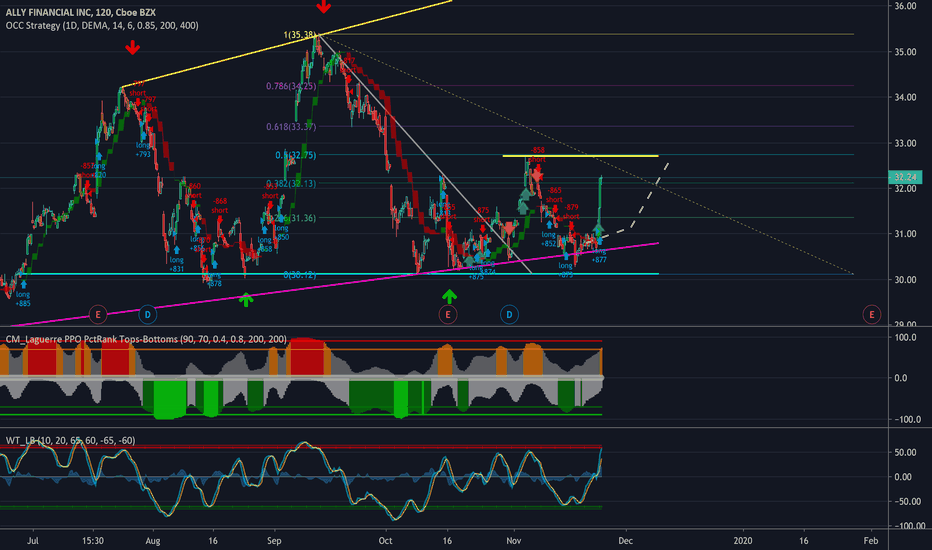
Task: Open the earnings E marker in mid-October
Action: (x=448, y=314)
